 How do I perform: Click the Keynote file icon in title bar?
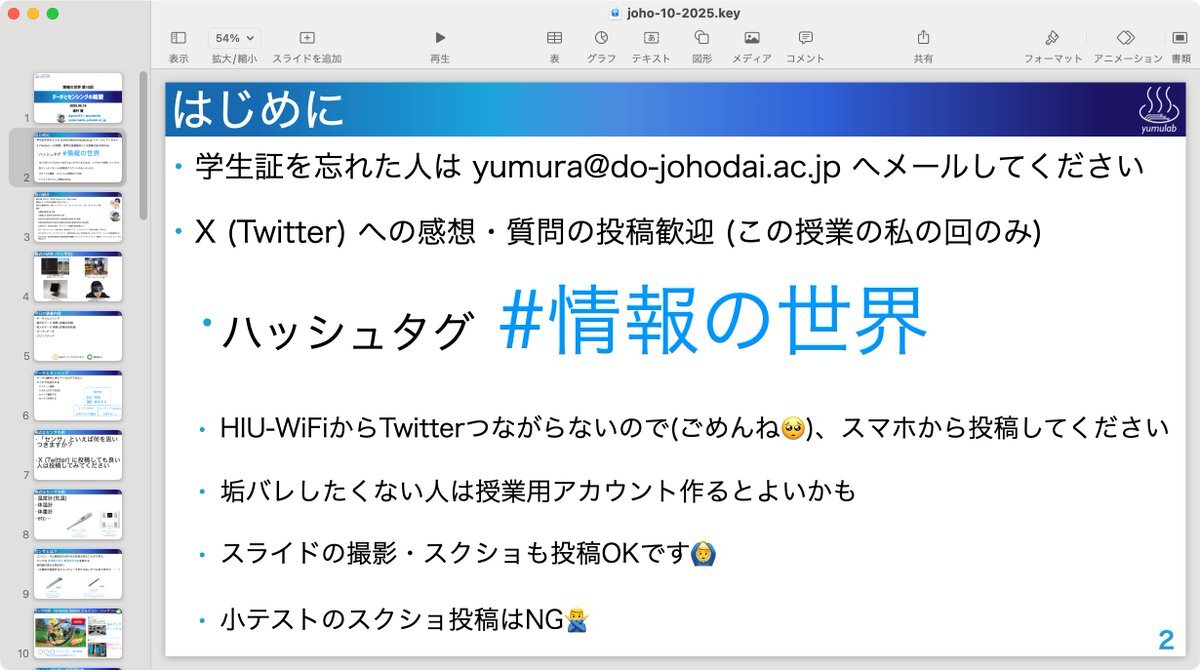pyautogui.click(x=615, y=12)
